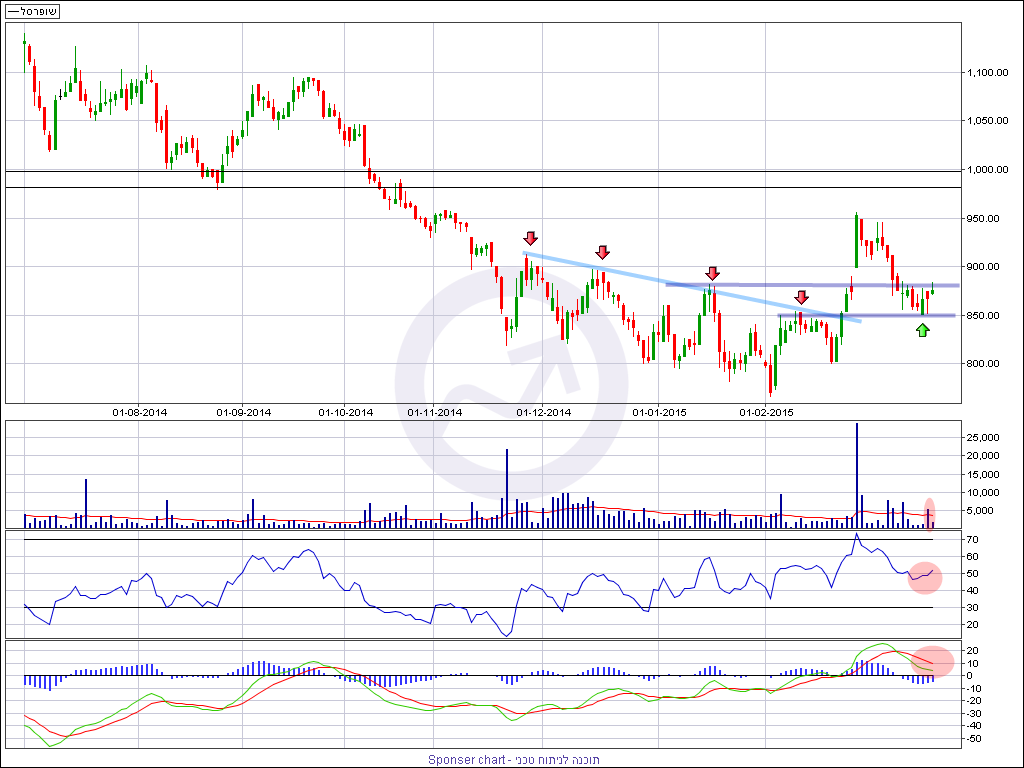Select the 01-08-2014 date label
Image resolution: width=1024 pixels, height=768 pixels.
click(140, 411)
